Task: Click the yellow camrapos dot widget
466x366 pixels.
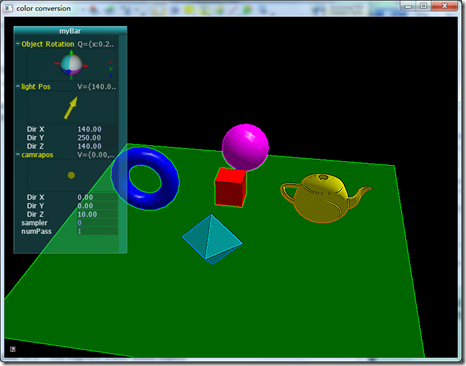Action: point(71,175)
